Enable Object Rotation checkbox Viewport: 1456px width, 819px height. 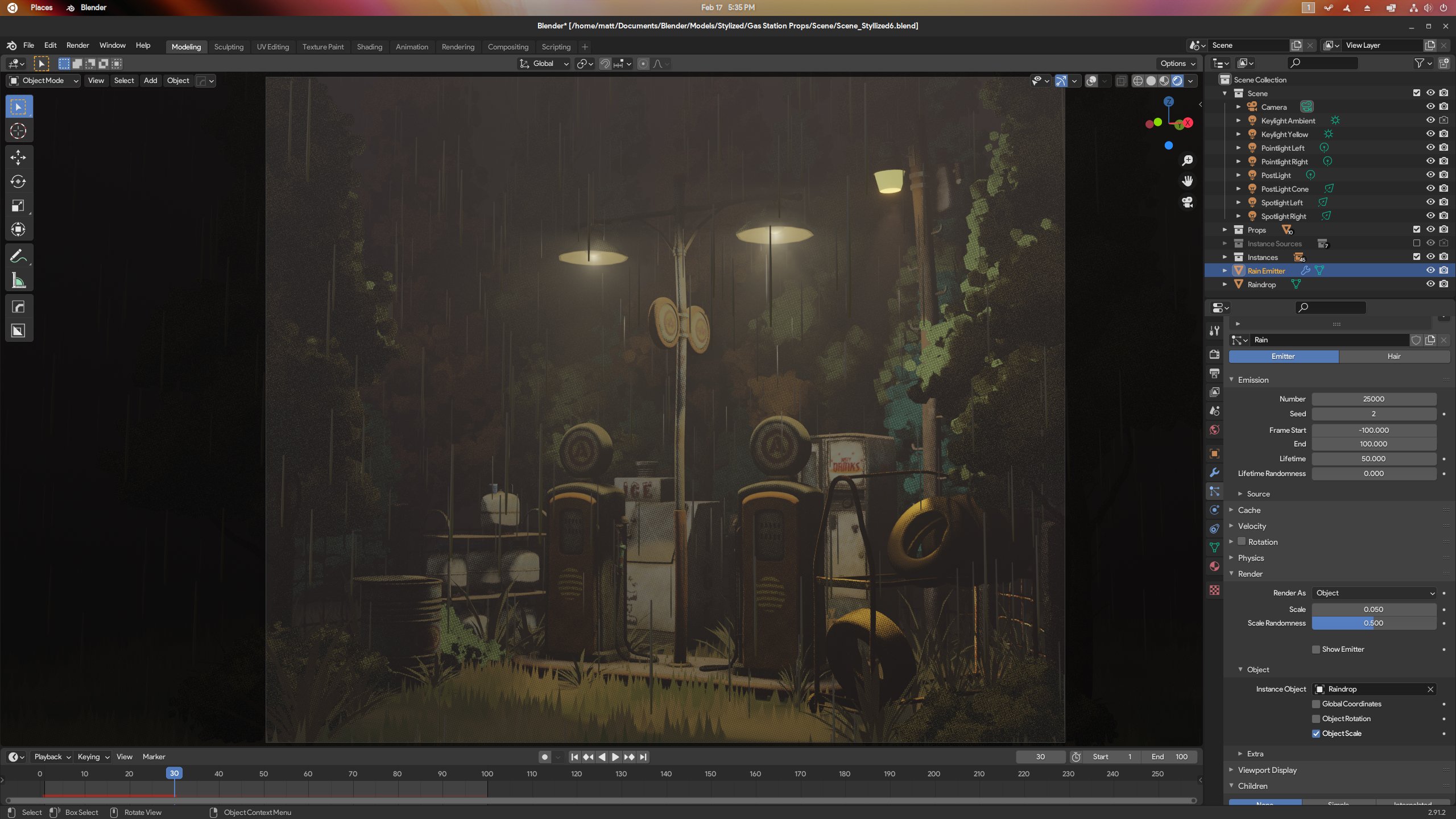click(1316, 719)
